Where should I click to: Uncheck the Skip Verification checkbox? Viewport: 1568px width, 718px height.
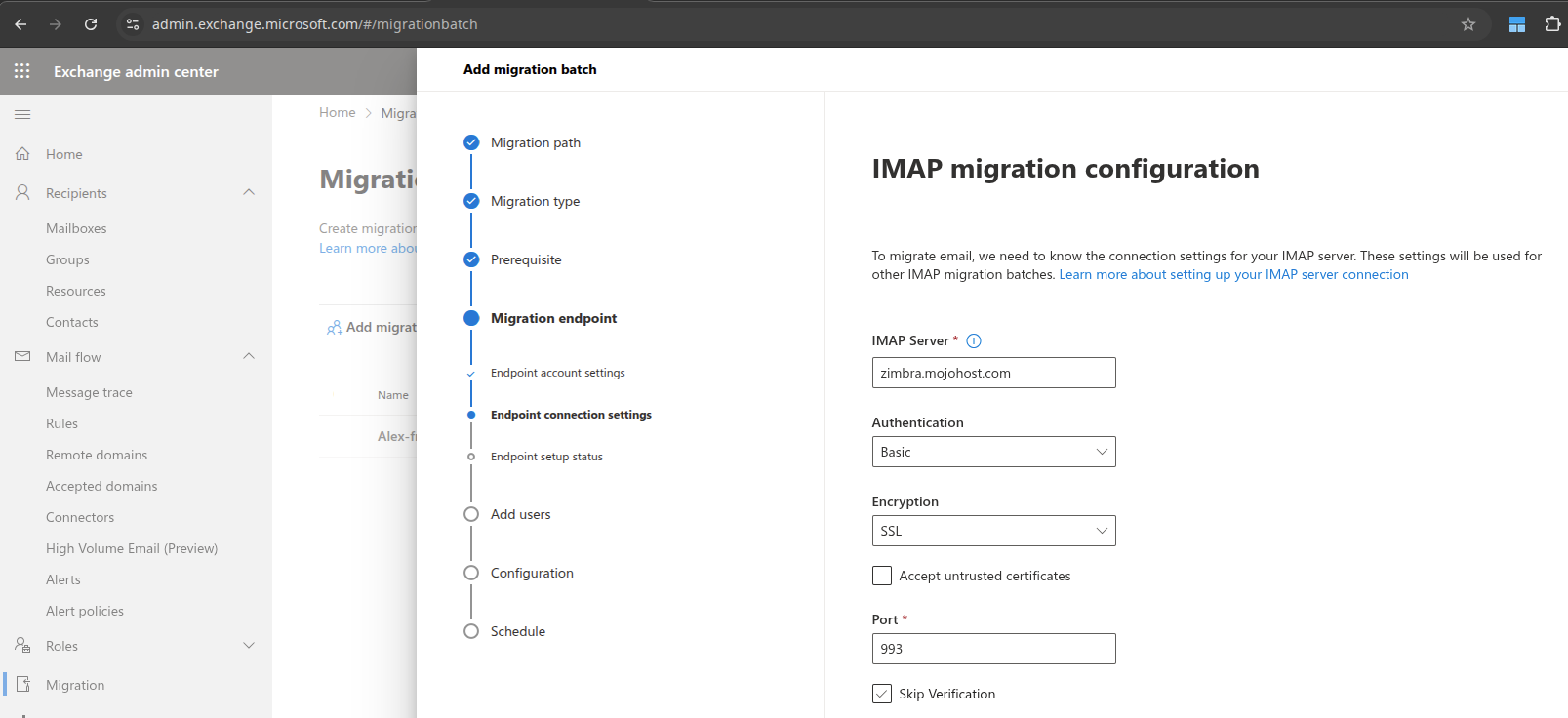click(x=882, y=694)
